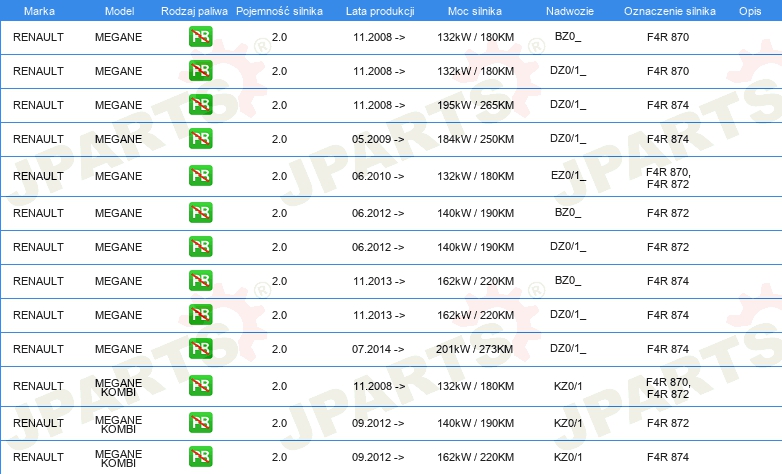Viewport: 782px width, 474px height.
Task: Click DZ0/1_ in the 07.2014 row
Action: [568, 349]
